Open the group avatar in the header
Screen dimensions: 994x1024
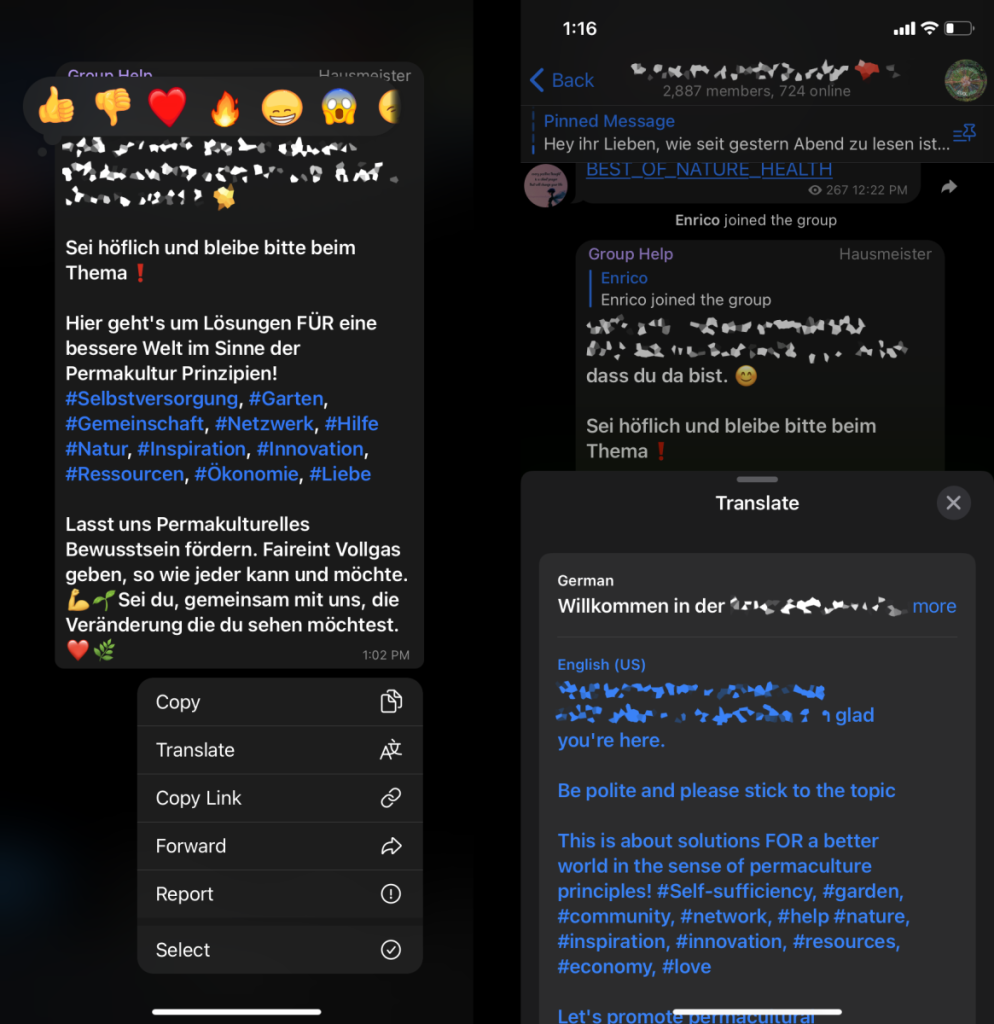965,80
